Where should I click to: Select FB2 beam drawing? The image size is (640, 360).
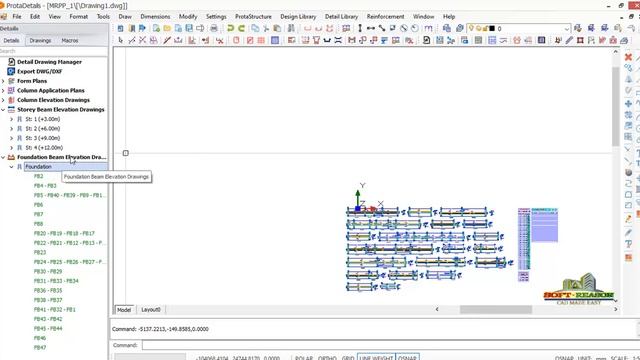[38, 176]
